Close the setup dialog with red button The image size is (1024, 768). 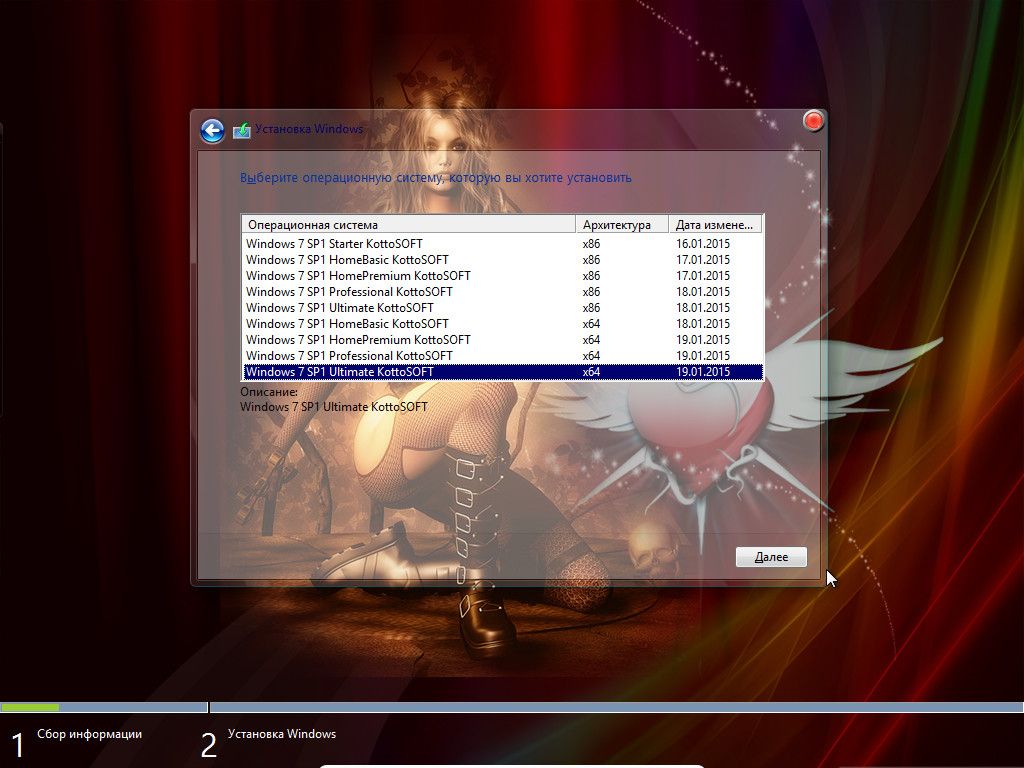pos(813,121)
